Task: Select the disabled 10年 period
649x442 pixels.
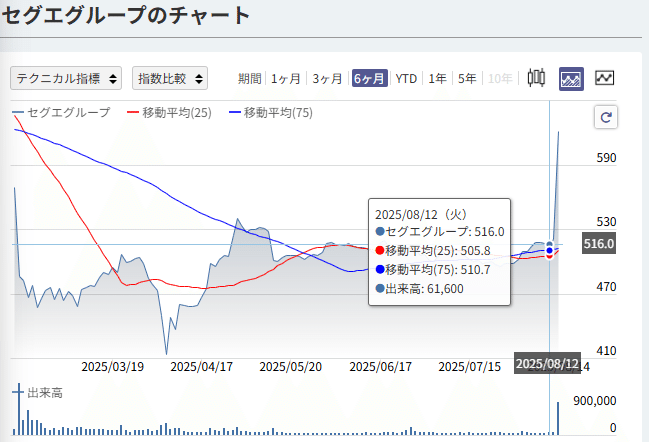Action: click(500, 79)
